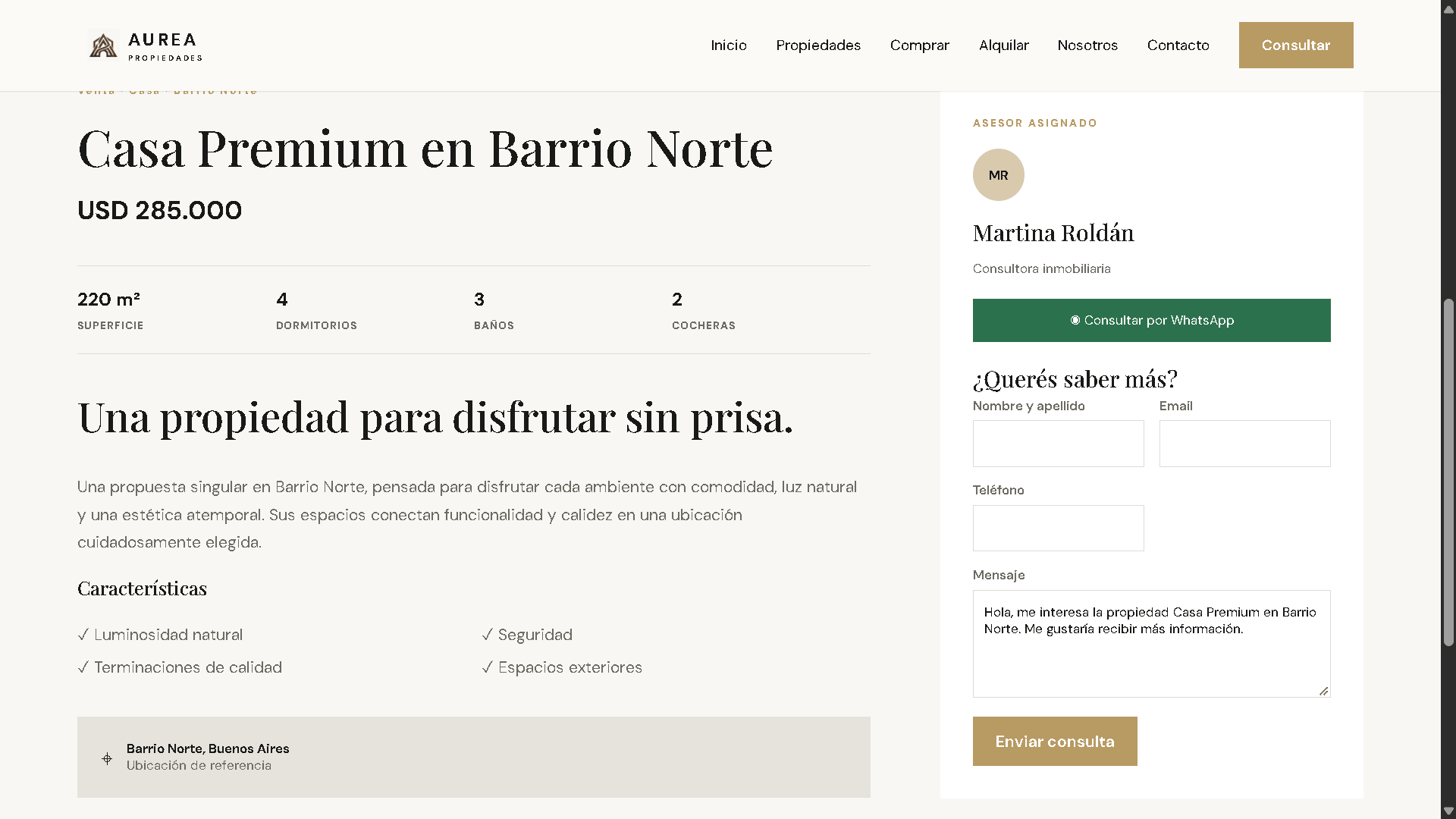Focus the Teléfono input field

tap(1058, 528)
